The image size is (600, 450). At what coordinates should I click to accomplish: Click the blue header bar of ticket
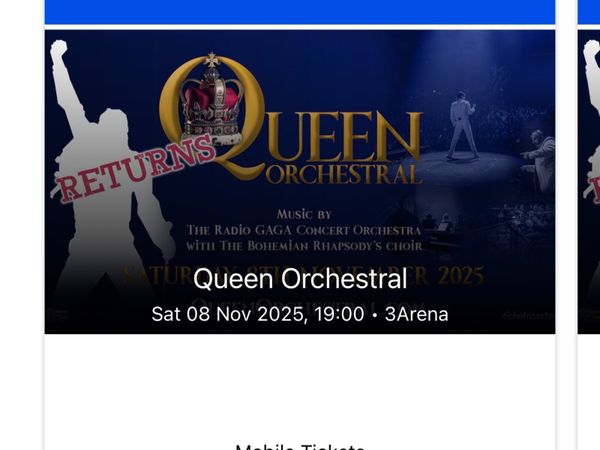(x=300, y=12)
